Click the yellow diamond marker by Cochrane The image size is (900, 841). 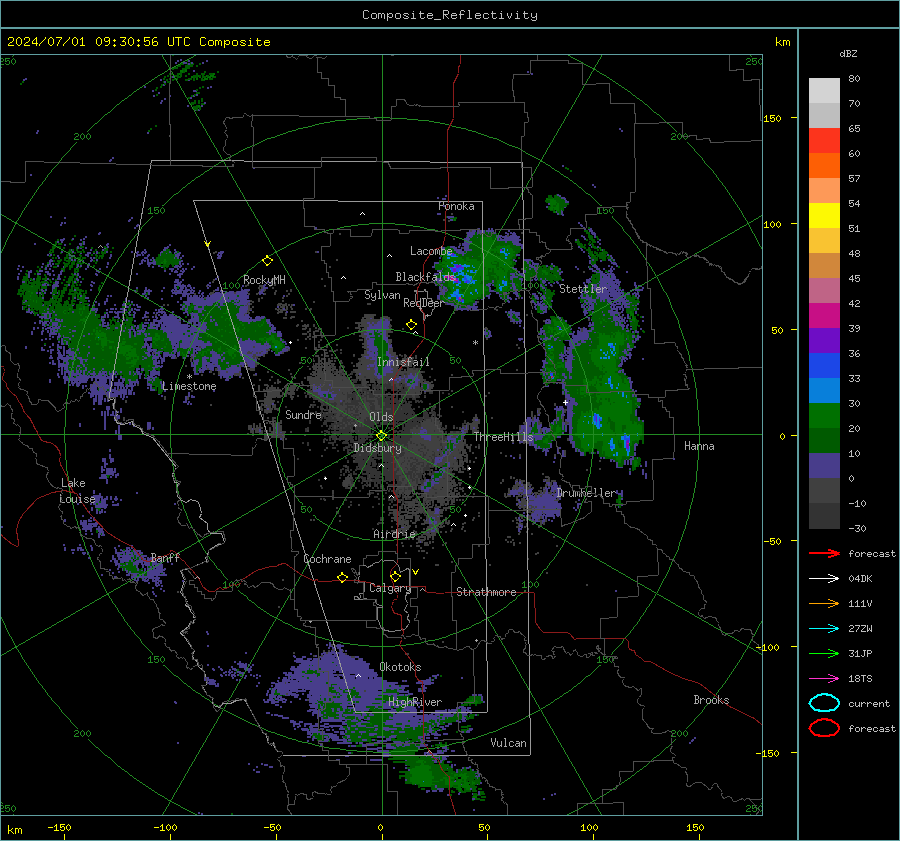[342, 577]
